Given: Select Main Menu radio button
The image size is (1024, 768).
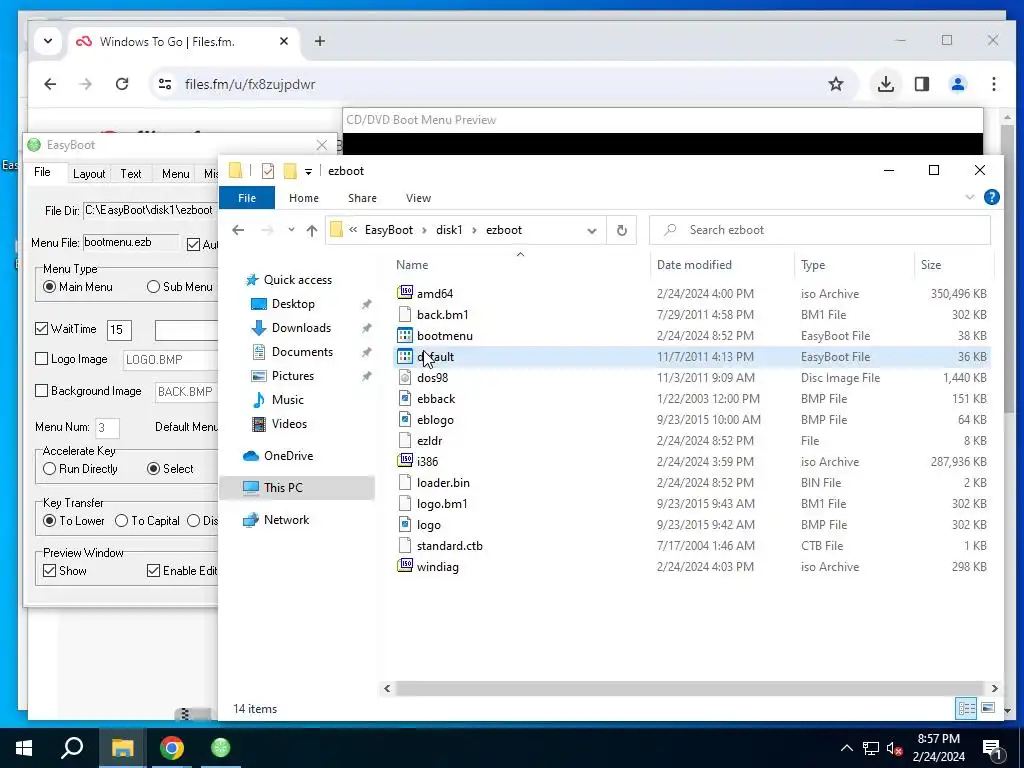Looking at the screenshot, I should (x=49, y=287).
